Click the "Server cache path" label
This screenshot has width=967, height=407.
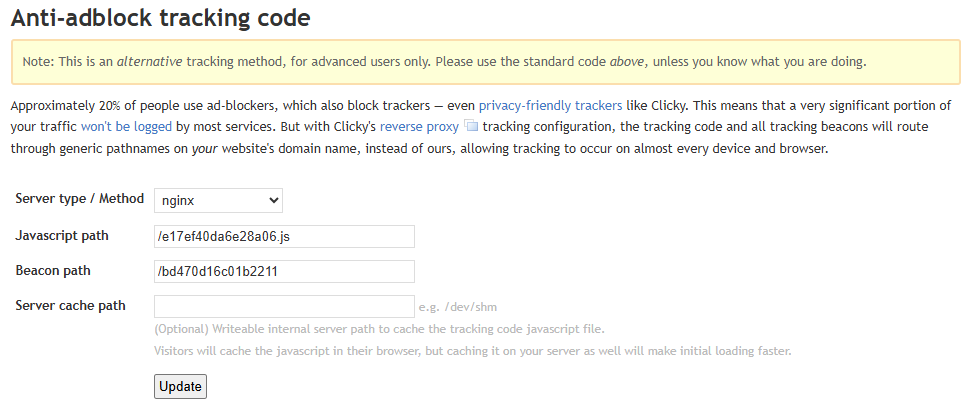[x=70, y=305]
